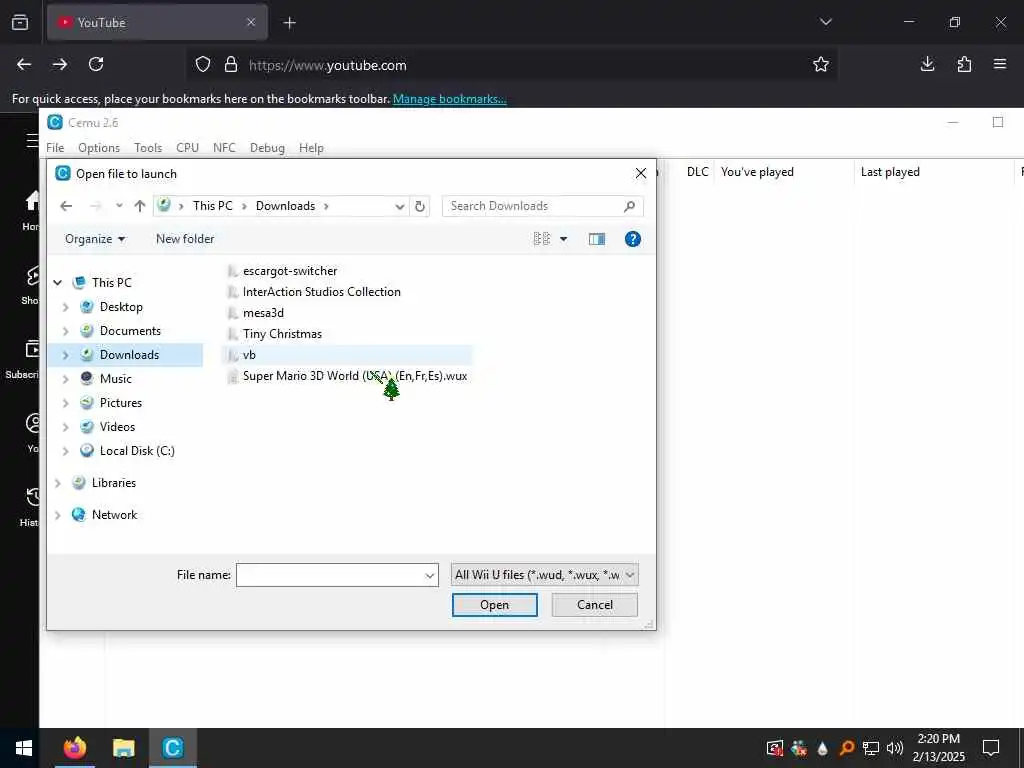Open Cemu Debug menu
Image resolution: width=1024 pixels, height=768 pixels.
point(267,148)
